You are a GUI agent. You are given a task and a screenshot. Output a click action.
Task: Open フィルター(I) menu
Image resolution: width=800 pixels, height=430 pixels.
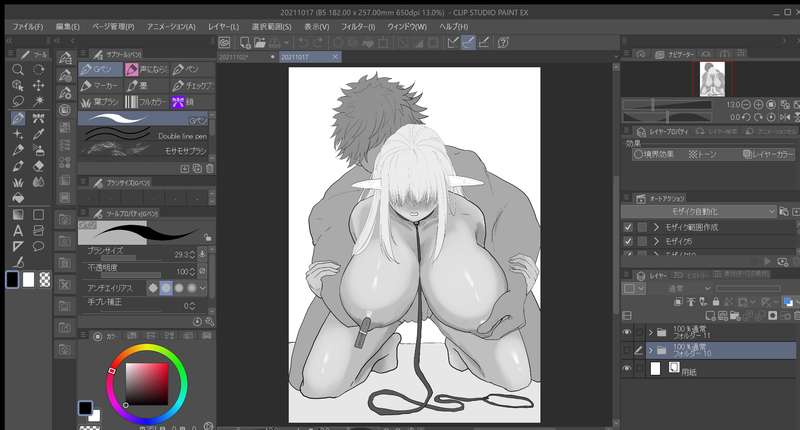(358, 27)
